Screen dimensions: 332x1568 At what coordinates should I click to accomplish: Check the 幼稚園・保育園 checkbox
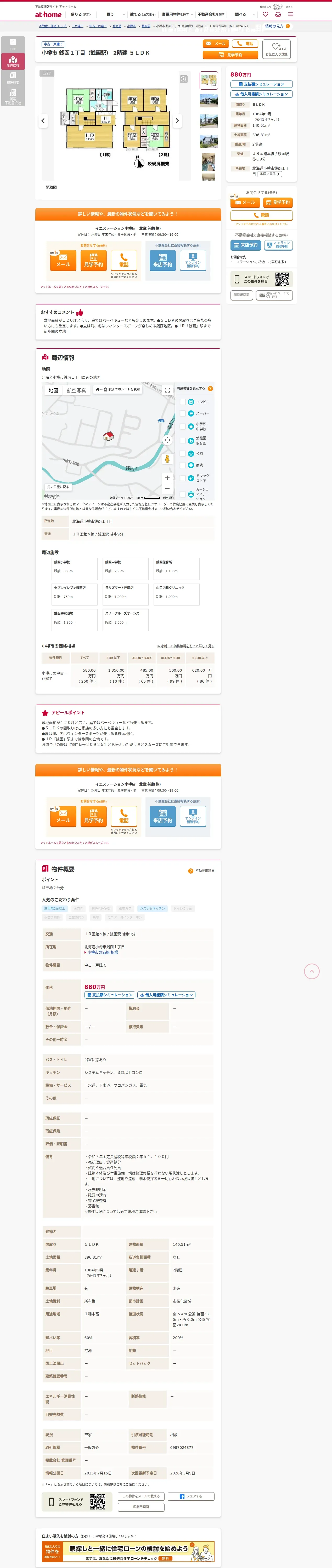pos(183,441)
